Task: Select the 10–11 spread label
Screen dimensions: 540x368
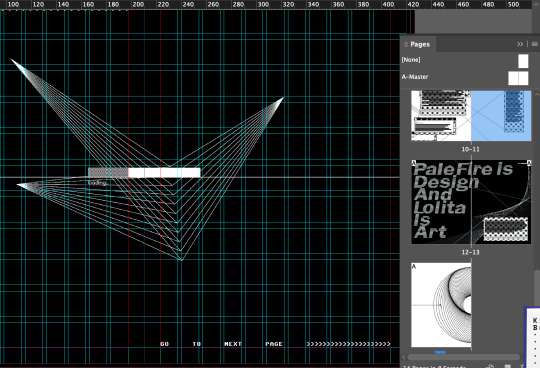Action: pyautogui.click(x=470, y=149)
